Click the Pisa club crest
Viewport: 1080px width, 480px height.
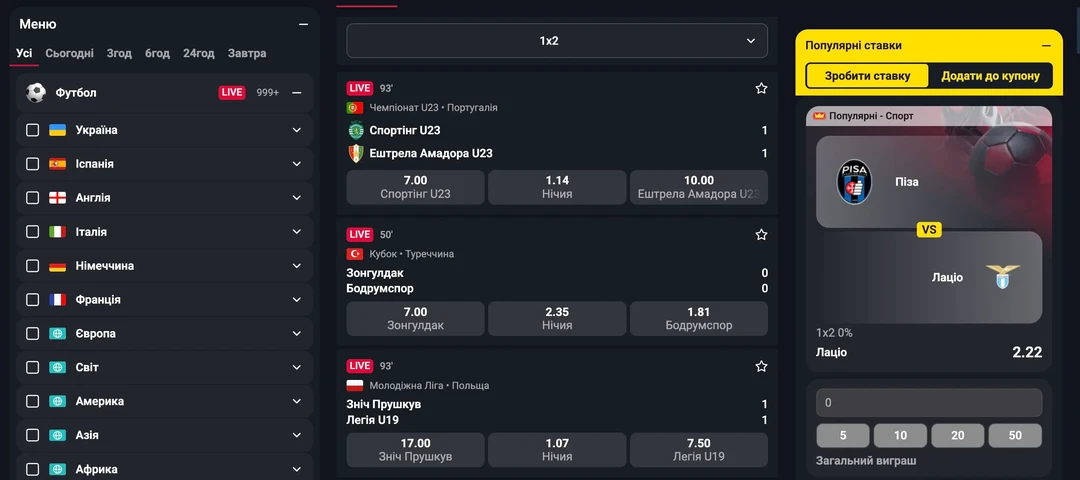click(854, 182)
